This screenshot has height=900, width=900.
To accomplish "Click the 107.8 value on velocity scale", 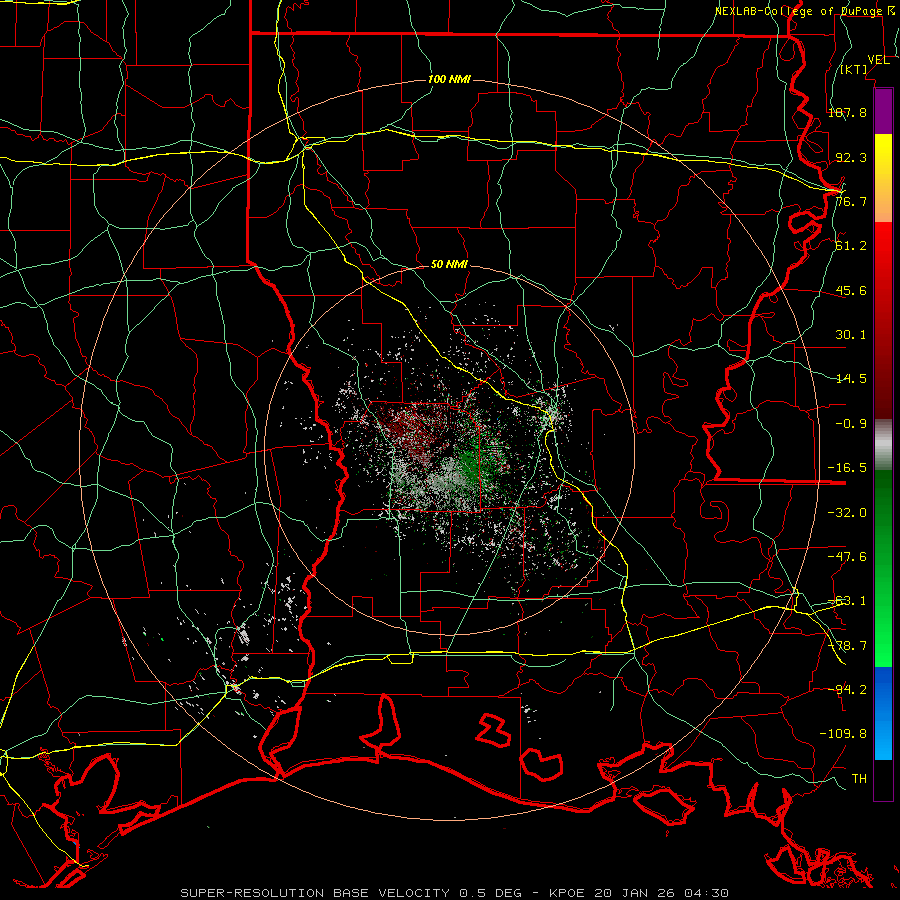I will pyautogui.click(x=847, y=112).
